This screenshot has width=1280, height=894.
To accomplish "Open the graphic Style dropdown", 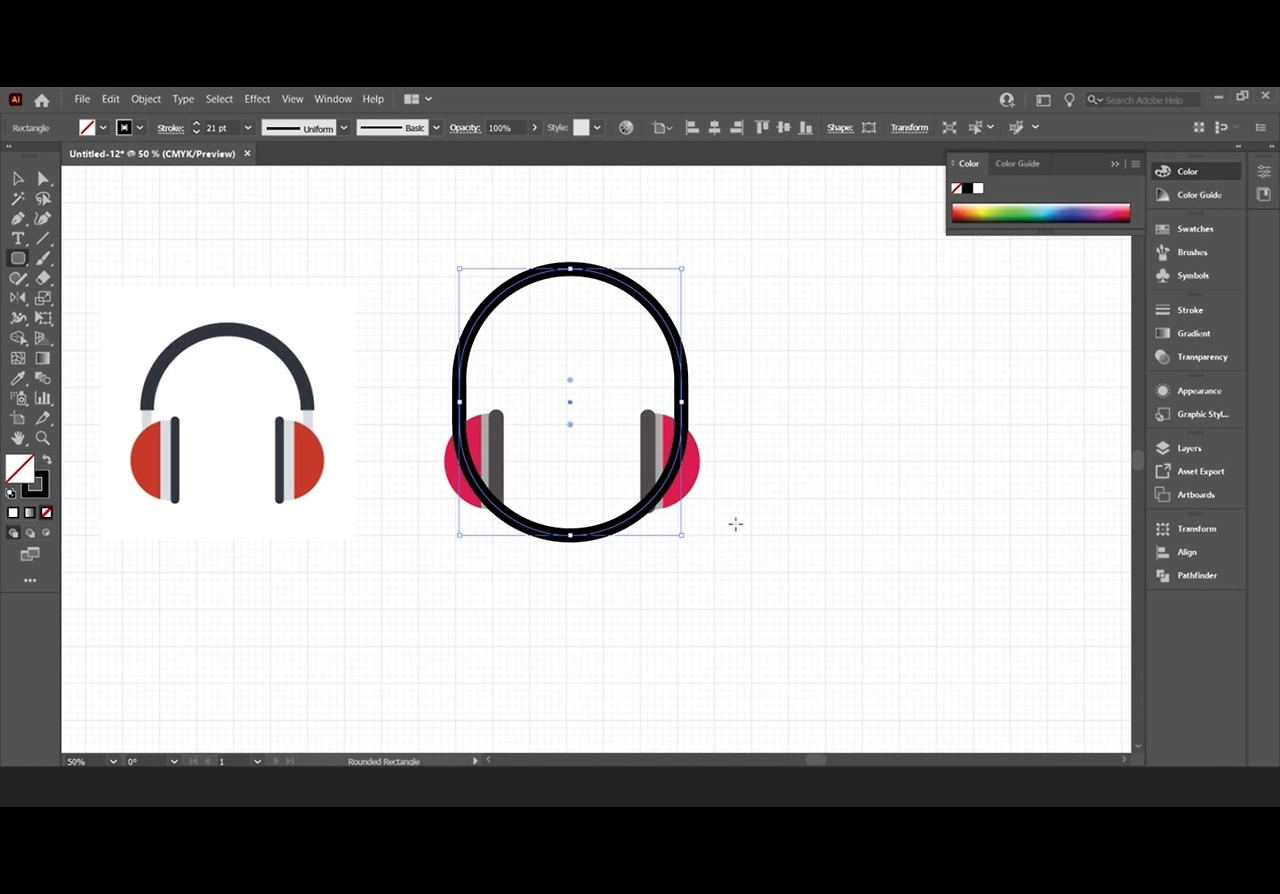I will click(x=597, y=128).
